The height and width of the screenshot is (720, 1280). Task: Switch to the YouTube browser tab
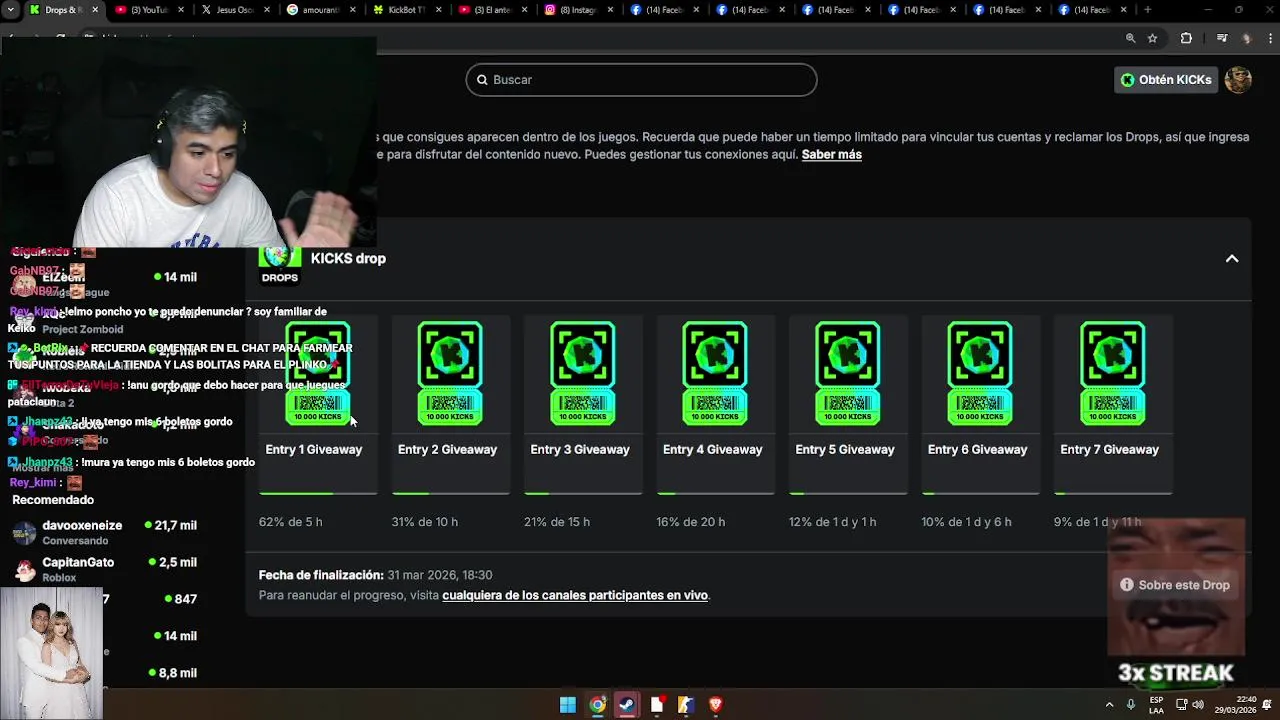pyautogui.click(x=148, y=10)
